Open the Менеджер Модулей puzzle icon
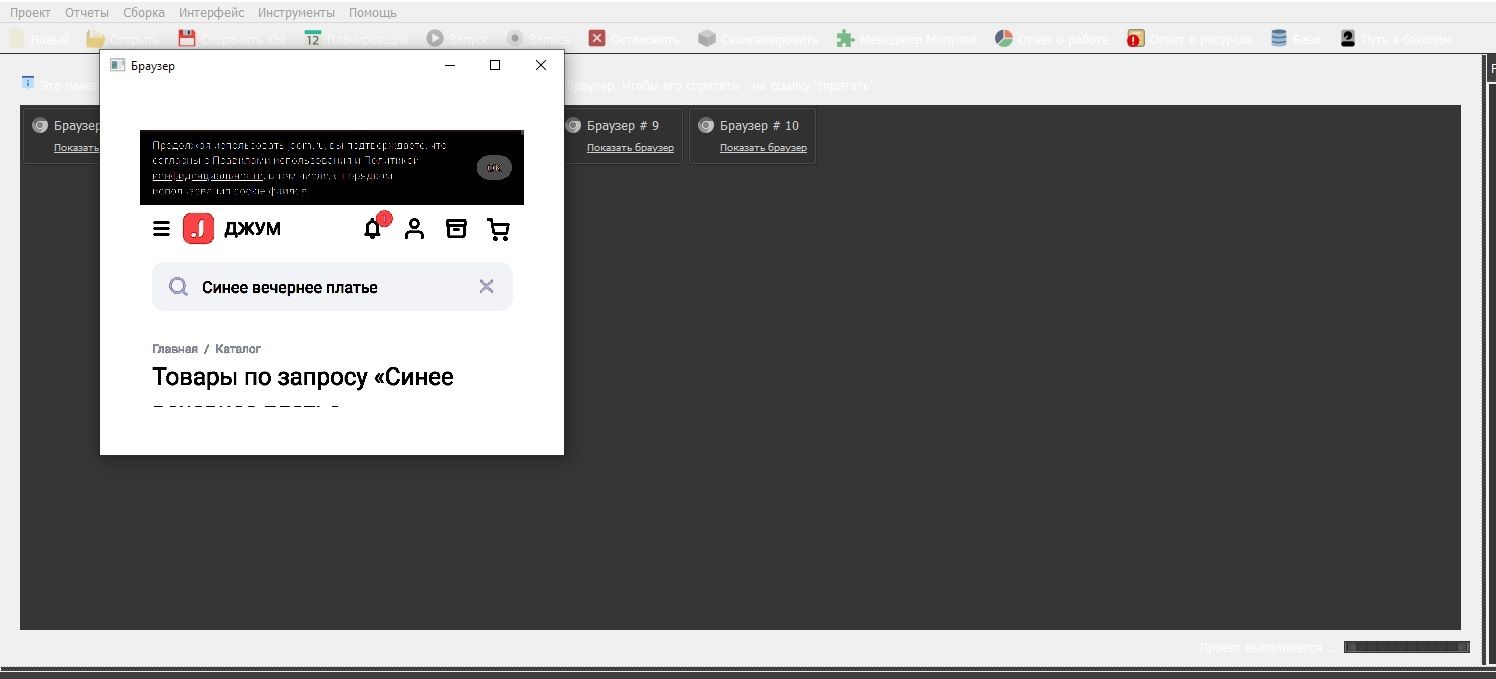 click(x=846, y=37)
